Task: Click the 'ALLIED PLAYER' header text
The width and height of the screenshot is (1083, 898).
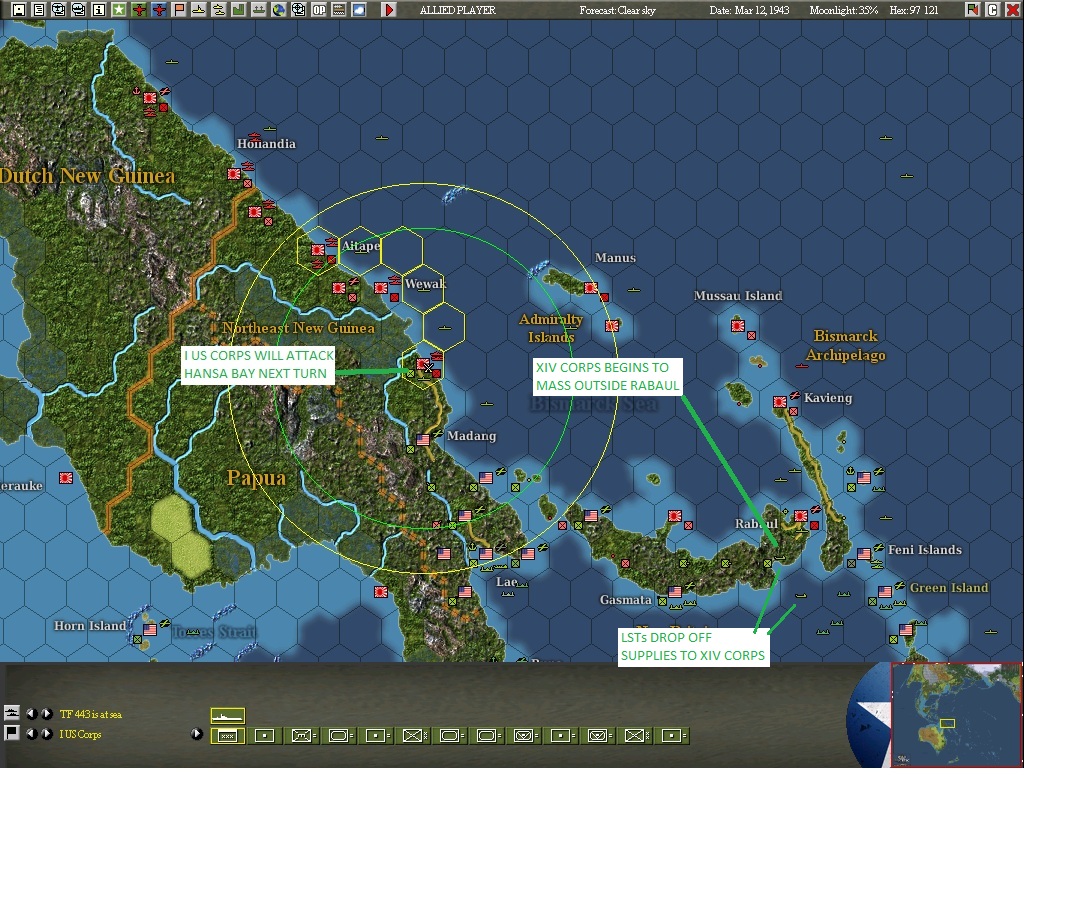Action: click(x=458, y=10)
